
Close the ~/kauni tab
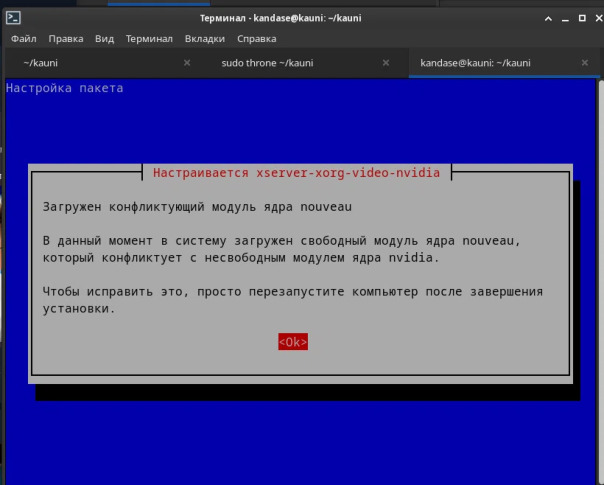click(187, 63)
